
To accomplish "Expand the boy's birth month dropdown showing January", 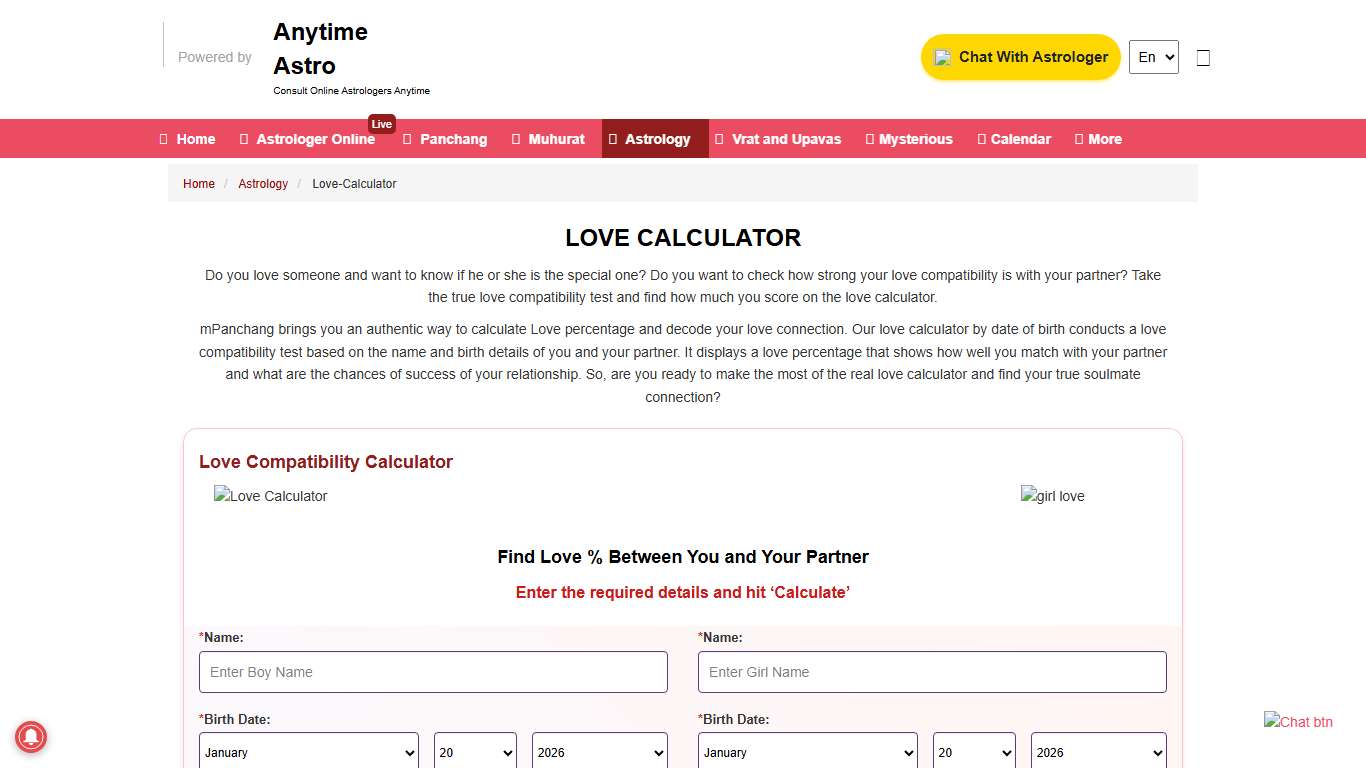I will [x=308, y=752].
